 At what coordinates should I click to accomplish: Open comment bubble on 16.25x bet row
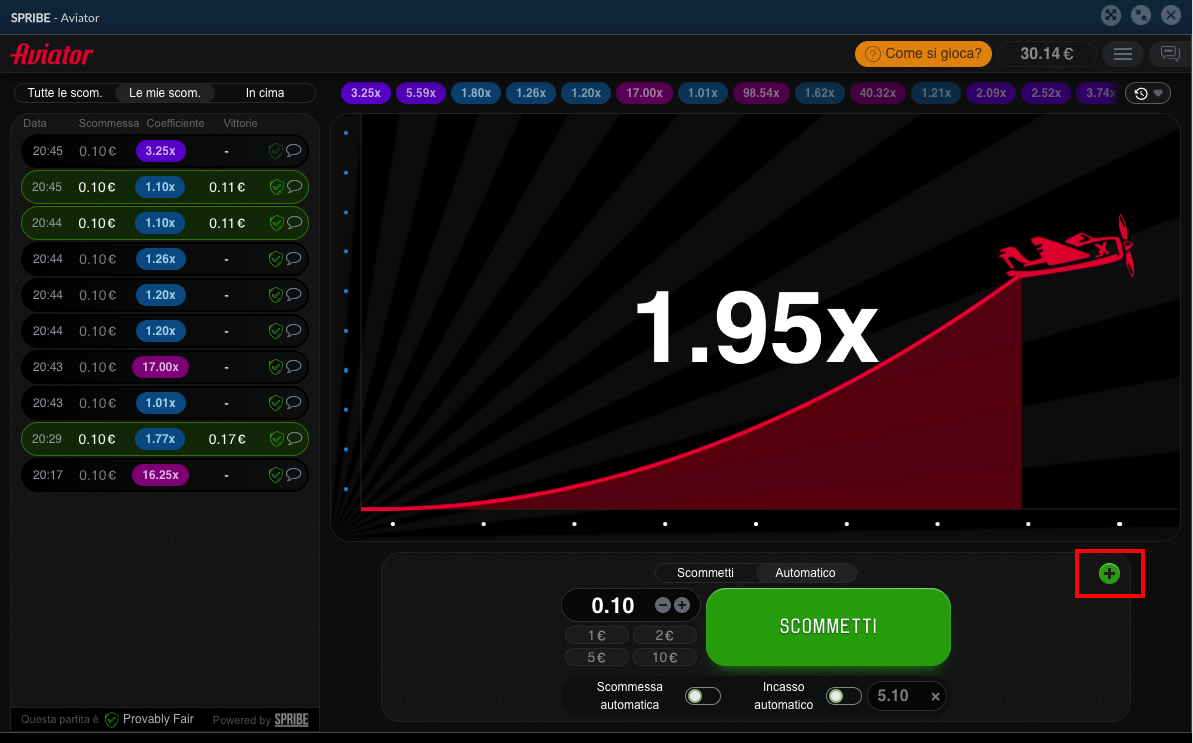tap(294, 475)
